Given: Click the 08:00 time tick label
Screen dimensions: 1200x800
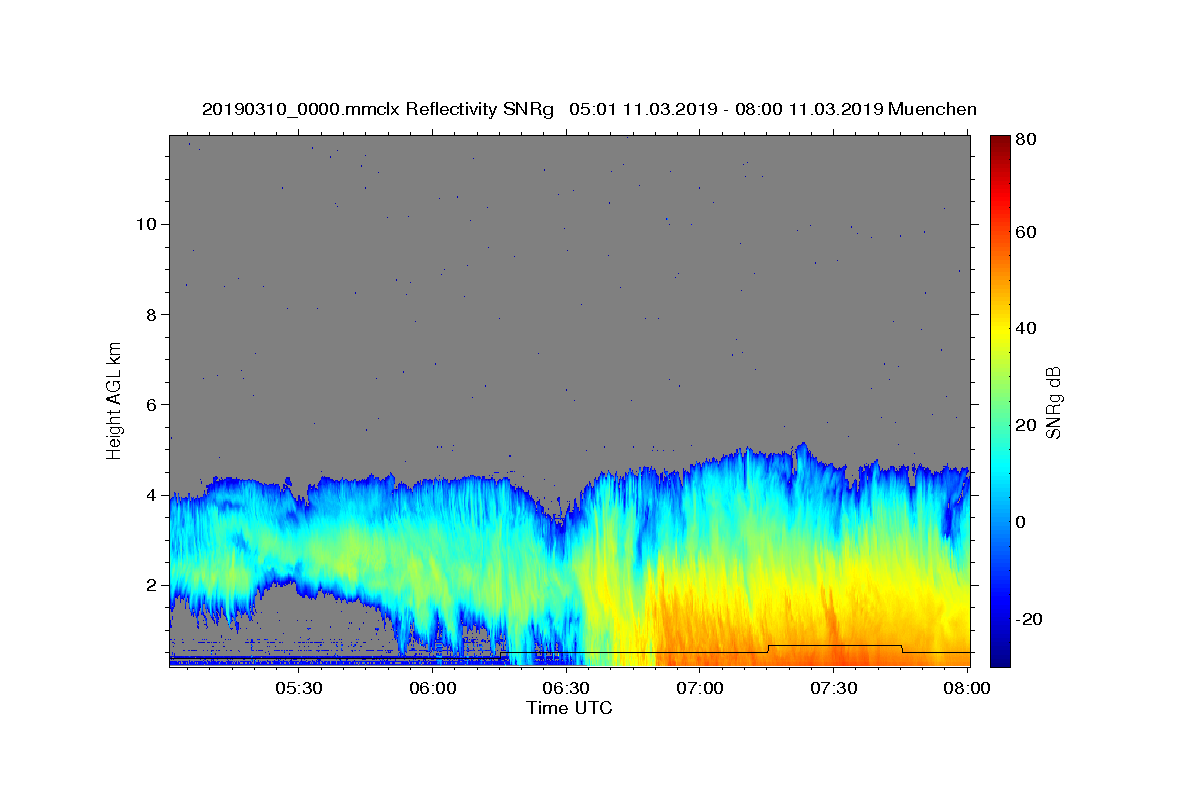Looking at the screenshot, I should click(x=967, y=688).
